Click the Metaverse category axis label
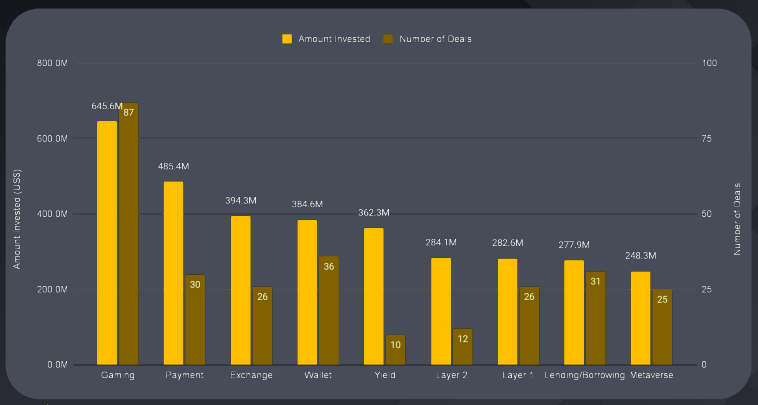The width and height of the screenshot is (758, 405). pos(652,375)
